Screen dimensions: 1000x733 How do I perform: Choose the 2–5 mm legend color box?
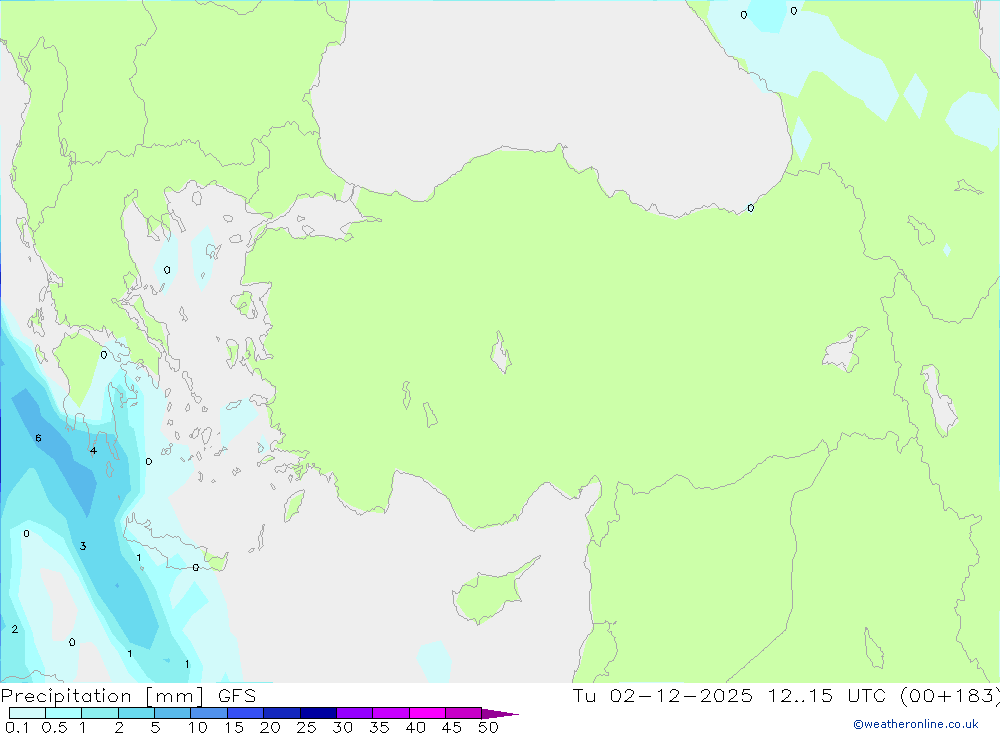(x=136, y=713)
